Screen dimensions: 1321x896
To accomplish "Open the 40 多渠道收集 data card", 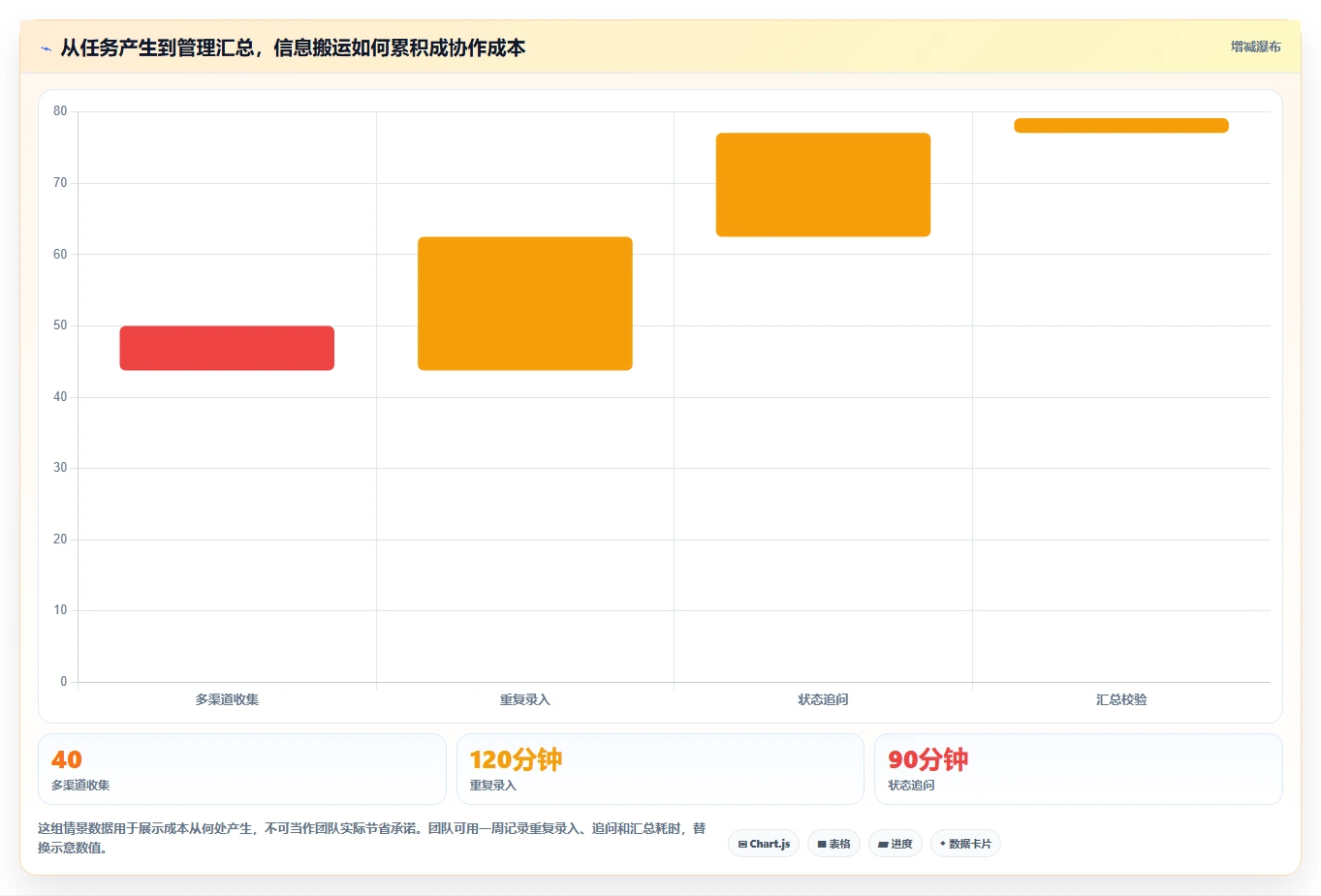I will (x=241, y=769).
